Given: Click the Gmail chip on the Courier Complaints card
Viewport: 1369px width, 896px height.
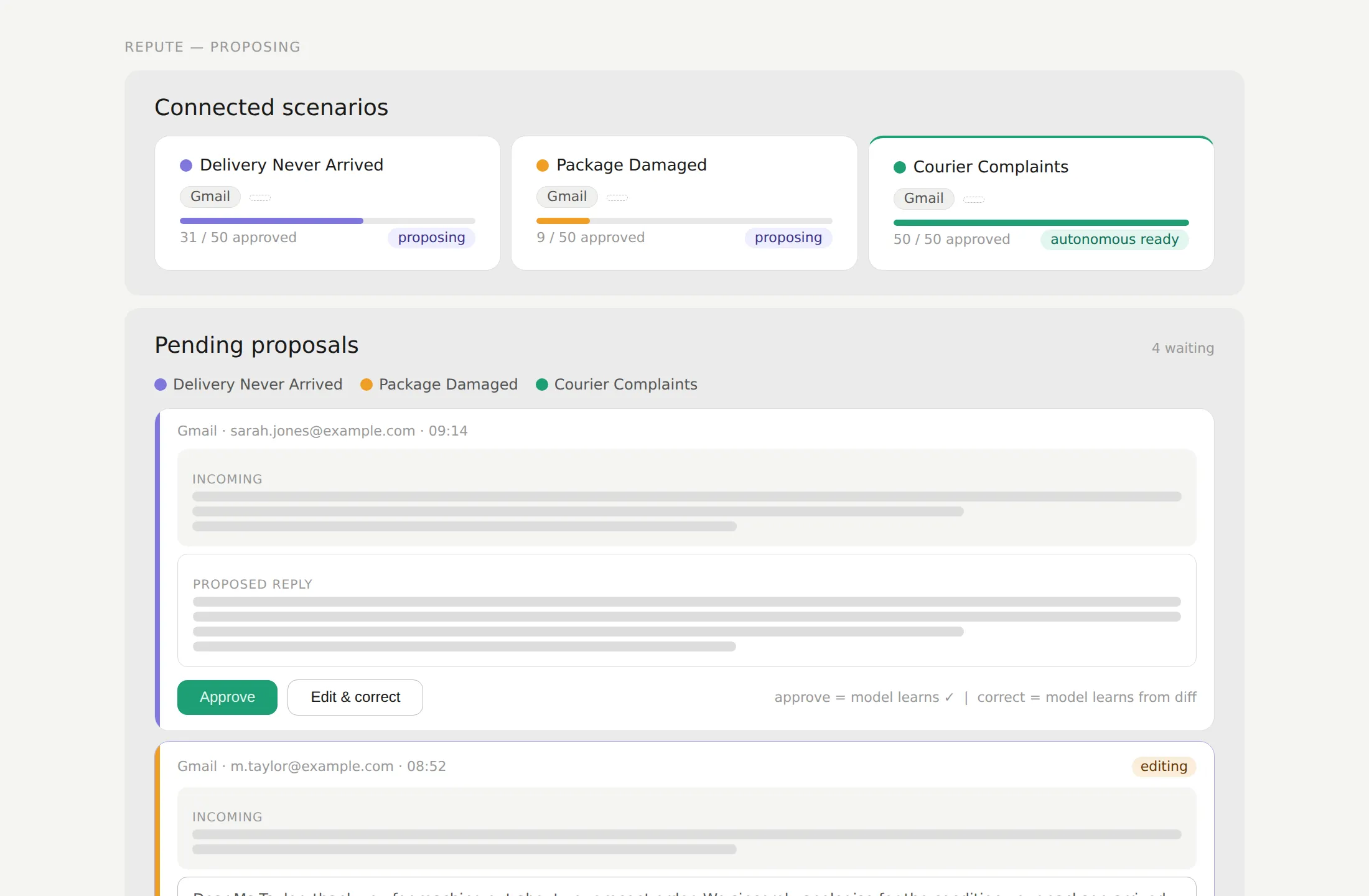Looking at the screenshot, I should pyautogui.click(x=924, y=198).
